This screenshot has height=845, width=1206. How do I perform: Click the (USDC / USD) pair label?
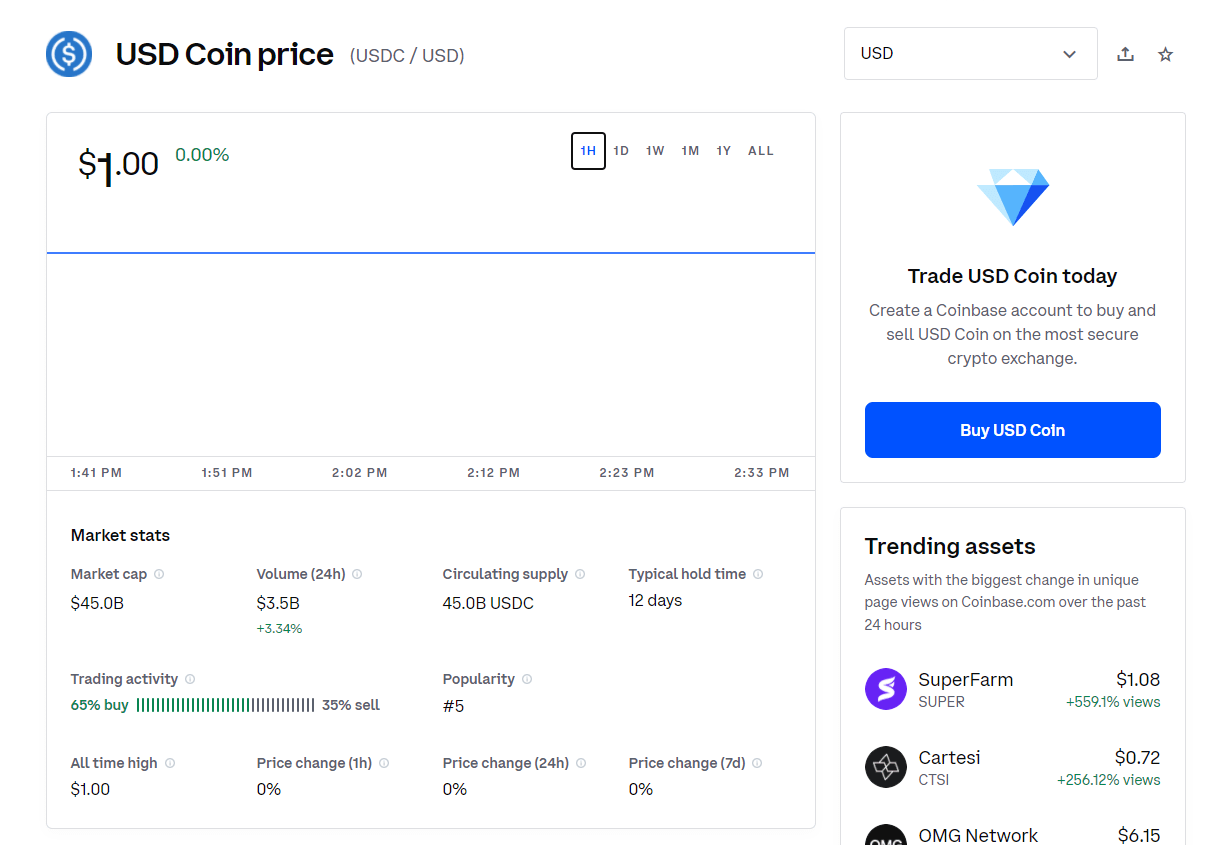point(407,56)
